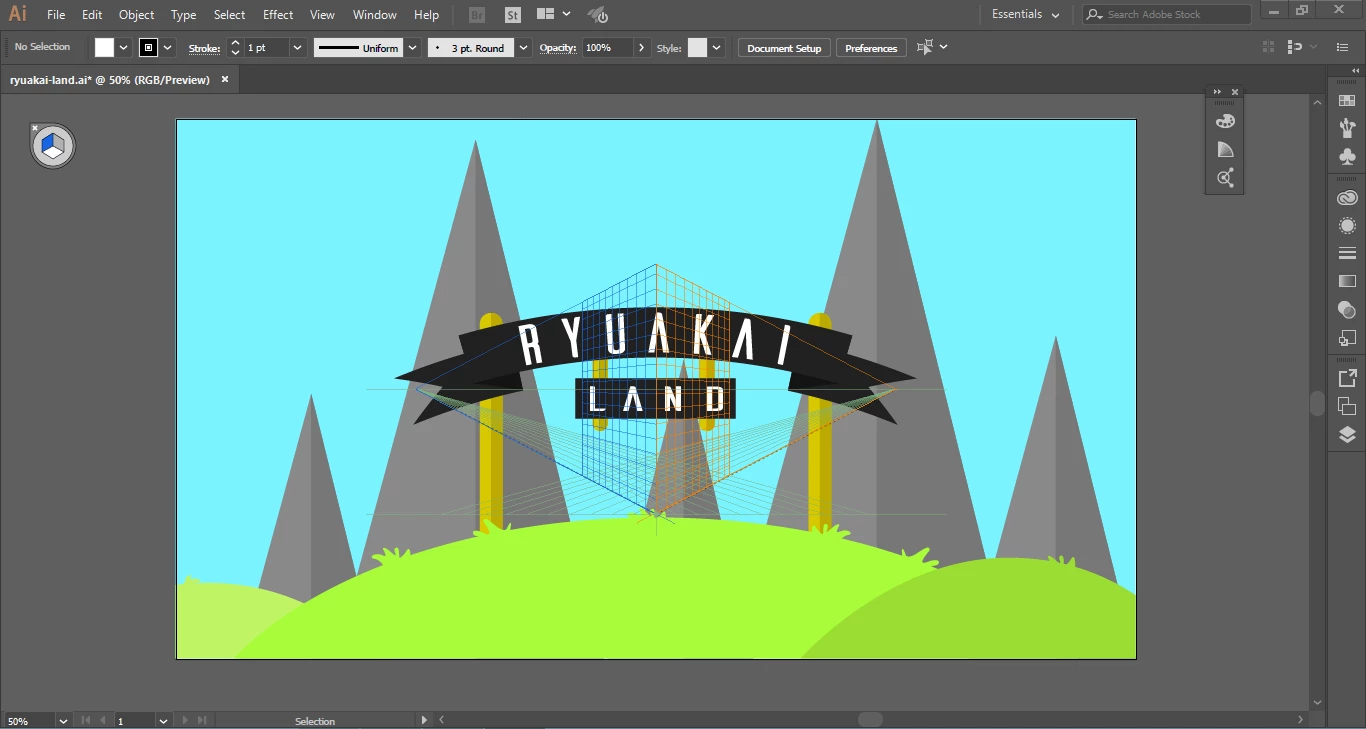Open the Essentials workspace switcher
Viewport: 1366px width, 729px height.
click(1025, 15)
